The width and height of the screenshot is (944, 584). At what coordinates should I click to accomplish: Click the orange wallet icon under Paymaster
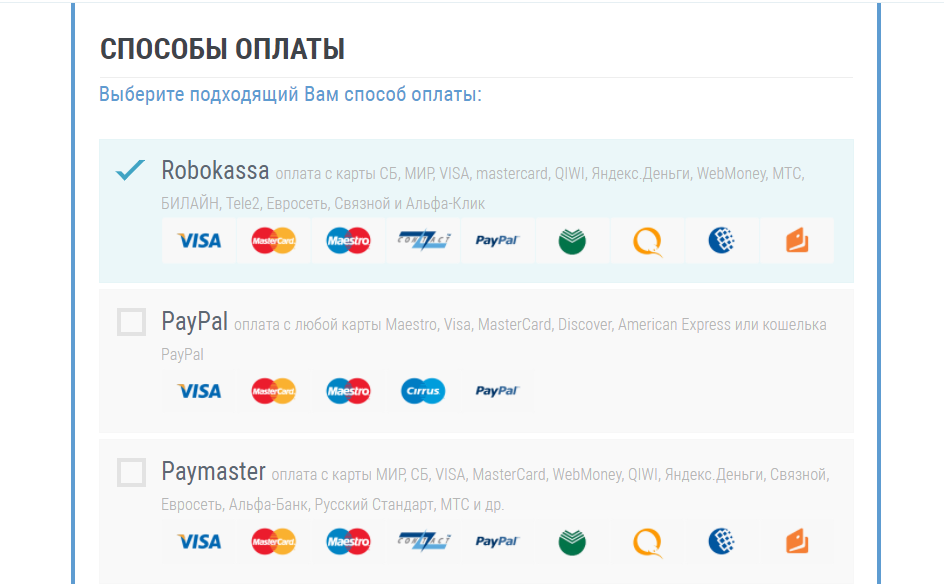coord(796,541)
